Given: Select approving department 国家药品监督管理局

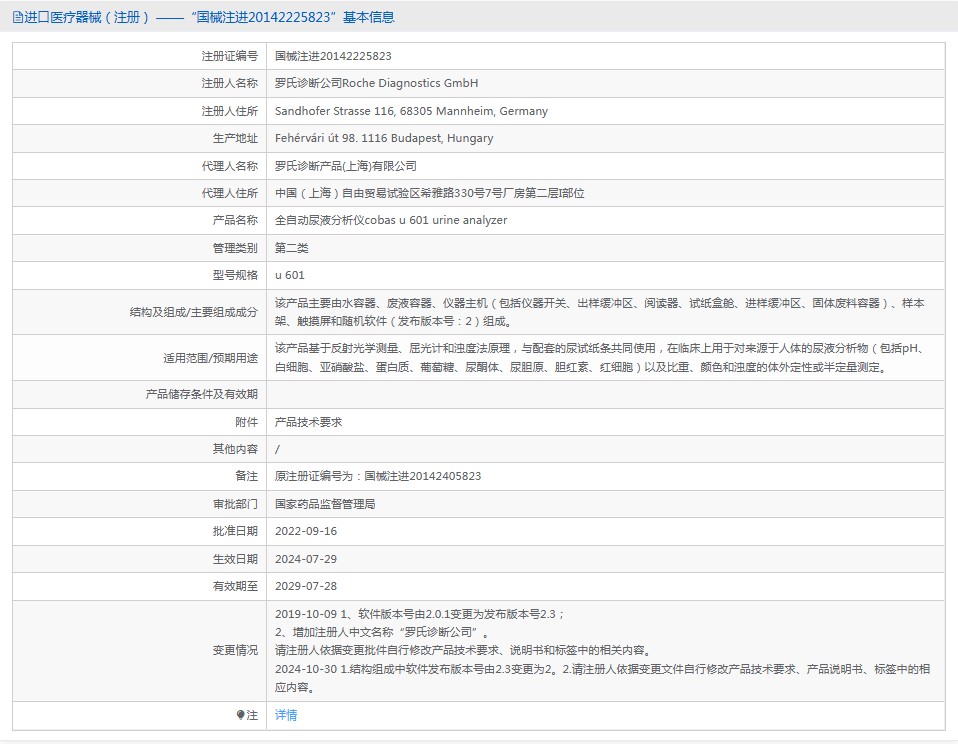Looking at the screenshot, I should [x=325, y=504].
